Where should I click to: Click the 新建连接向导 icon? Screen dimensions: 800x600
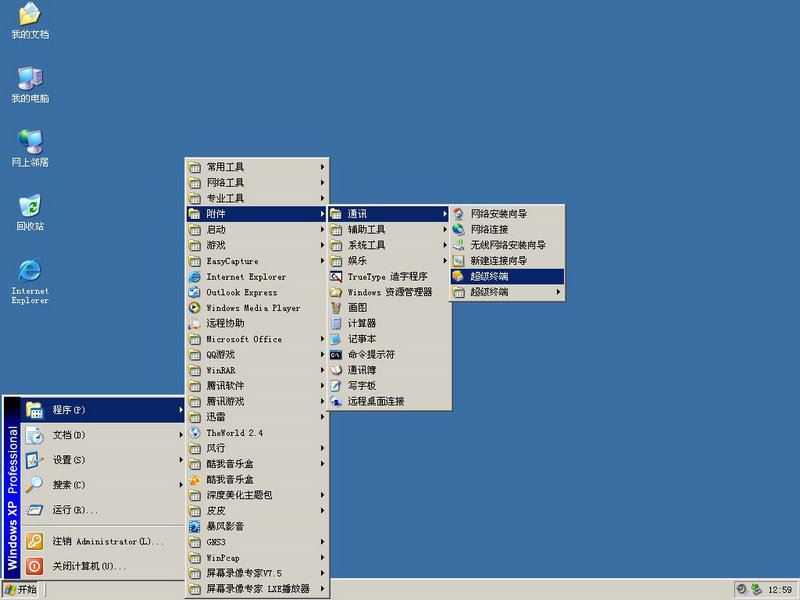pyautogui.click(x=459, y=261)
